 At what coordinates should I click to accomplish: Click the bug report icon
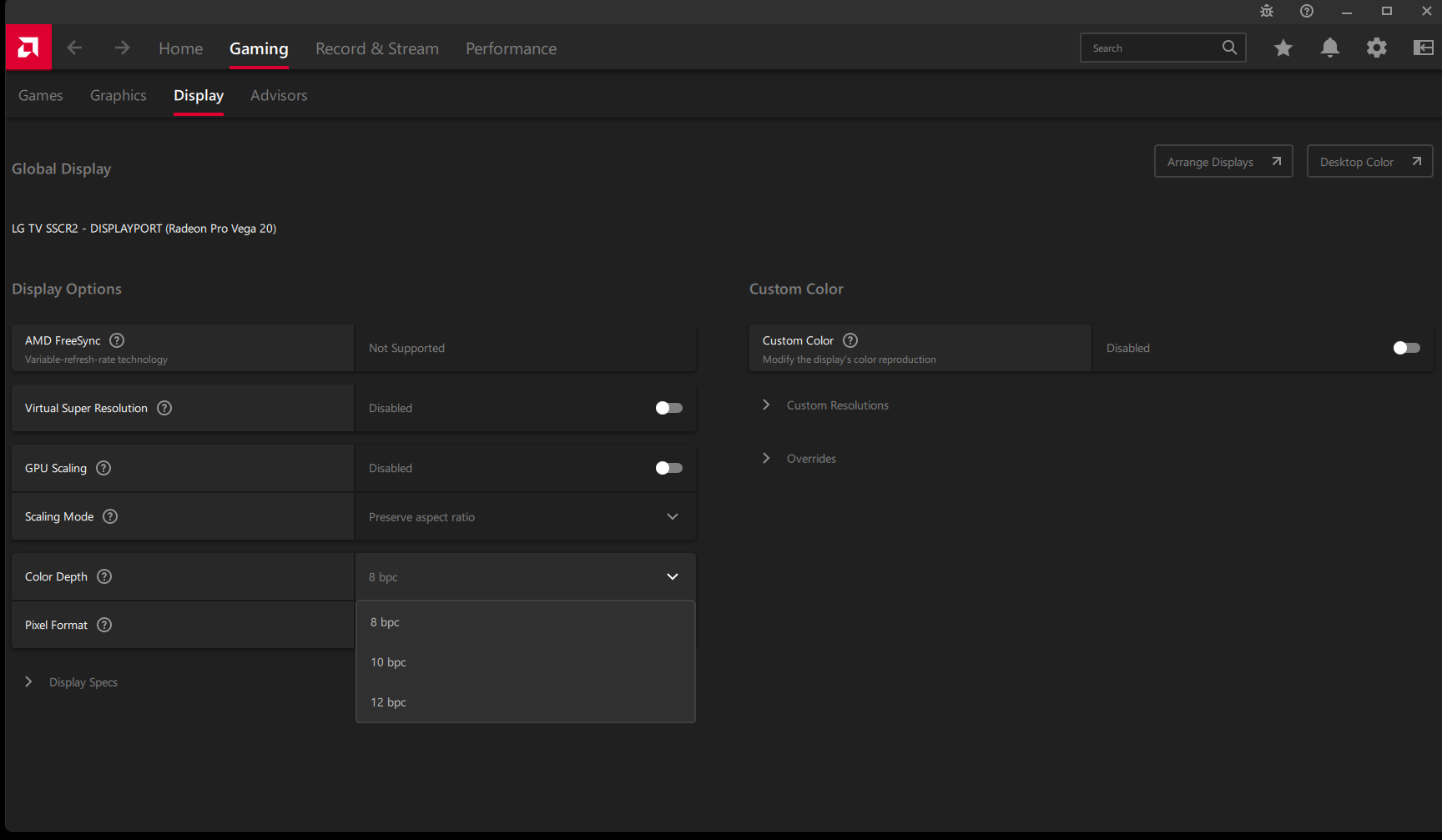[x=1266, y=11]
